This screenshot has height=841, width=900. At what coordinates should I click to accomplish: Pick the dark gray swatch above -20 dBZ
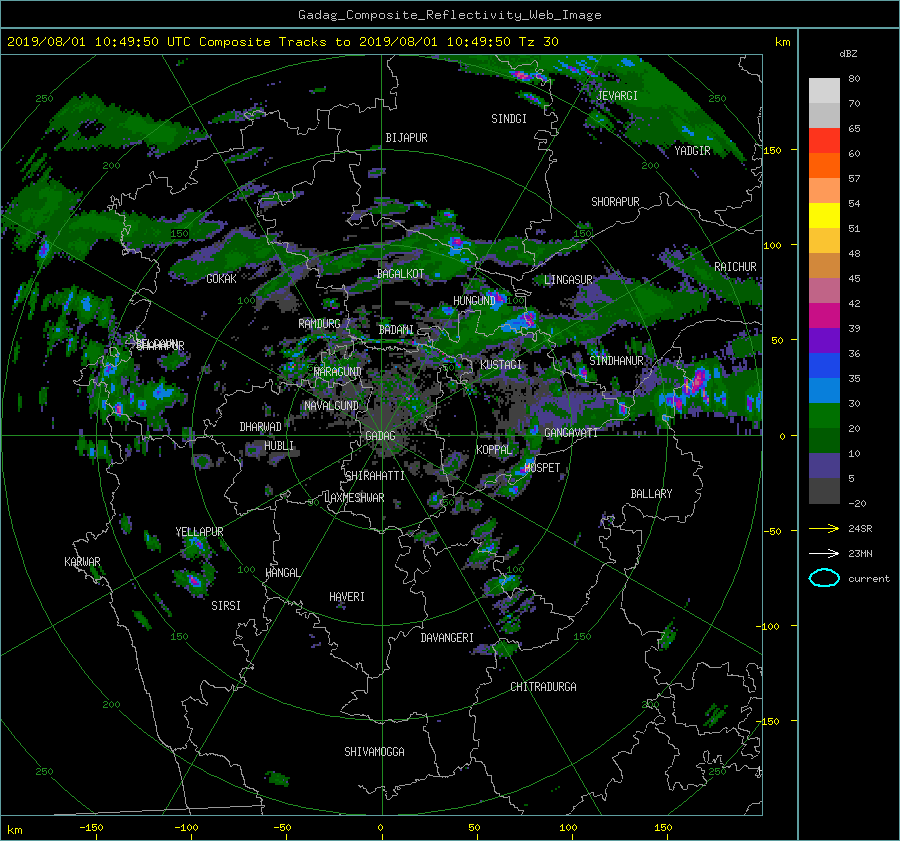click(x=824, y=491)
